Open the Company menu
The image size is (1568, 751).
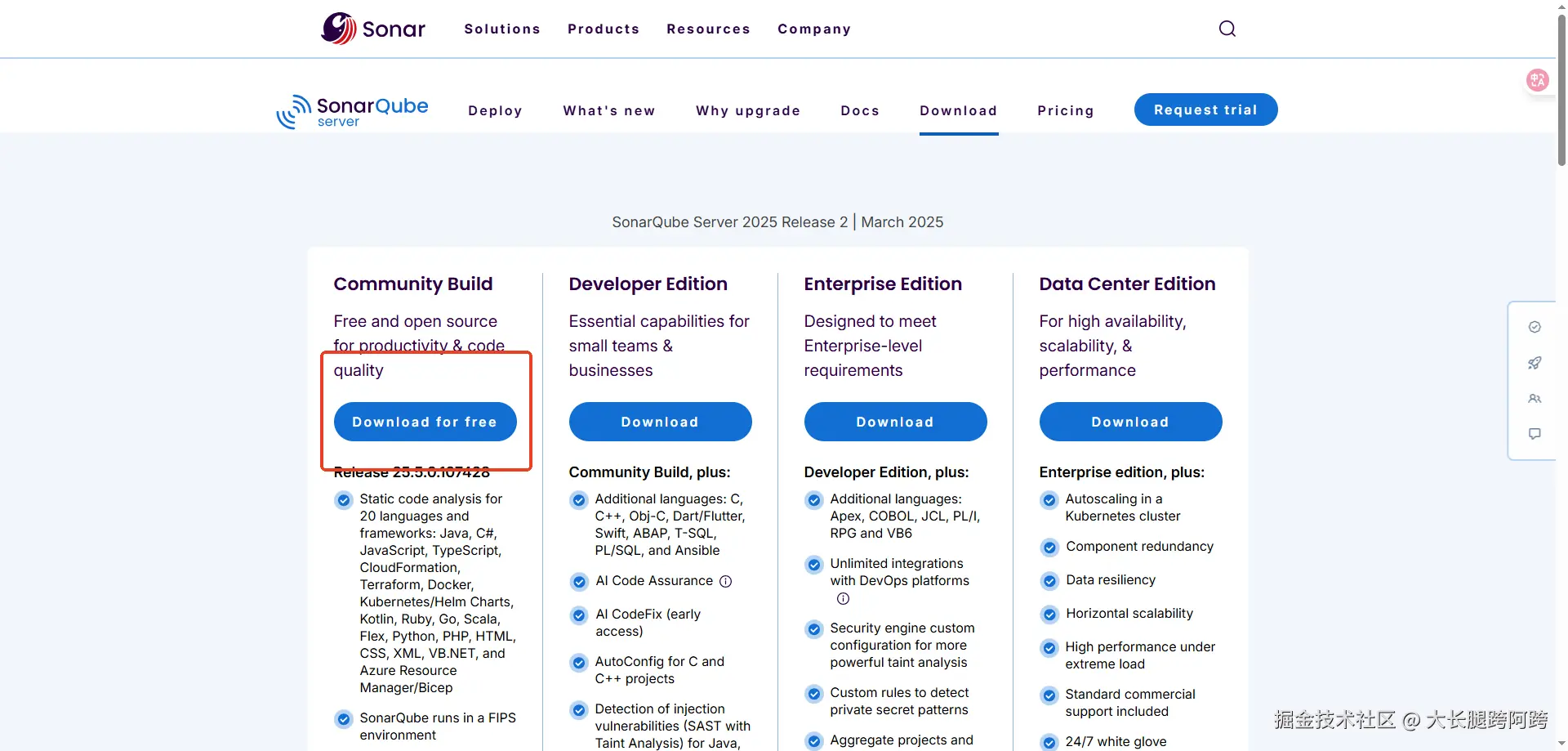[x=814, y=29]
